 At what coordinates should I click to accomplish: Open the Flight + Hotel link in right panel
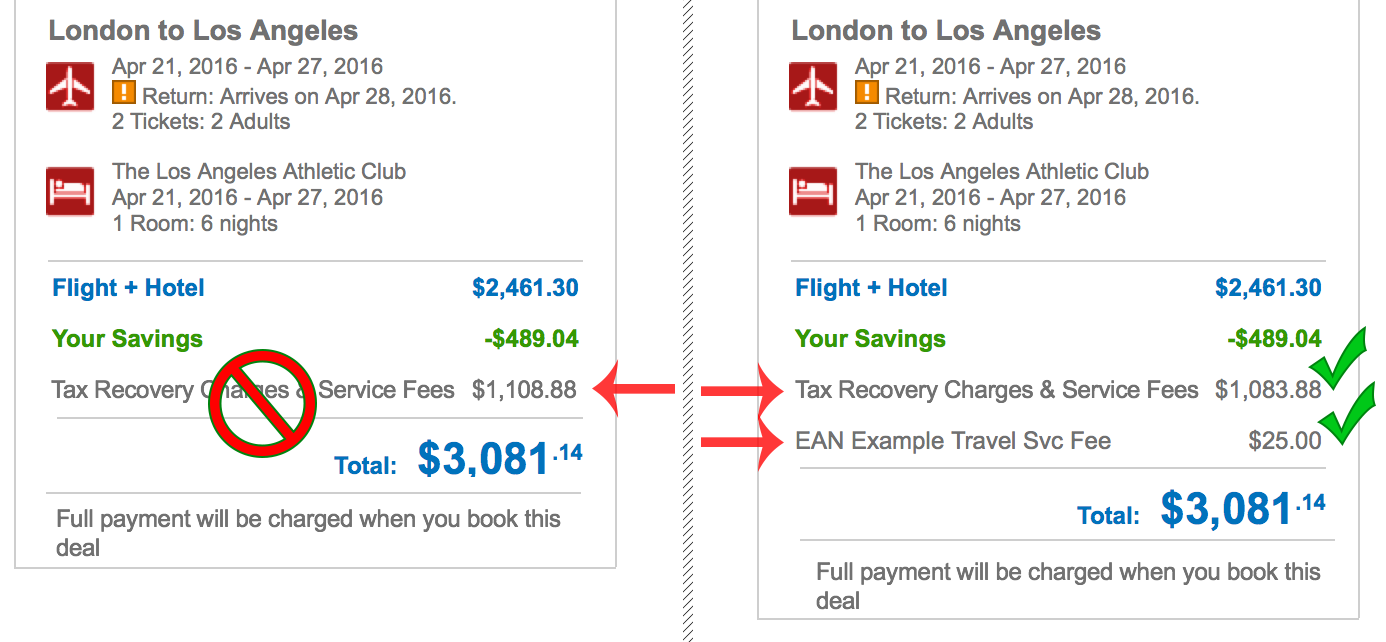click(871, 288)
